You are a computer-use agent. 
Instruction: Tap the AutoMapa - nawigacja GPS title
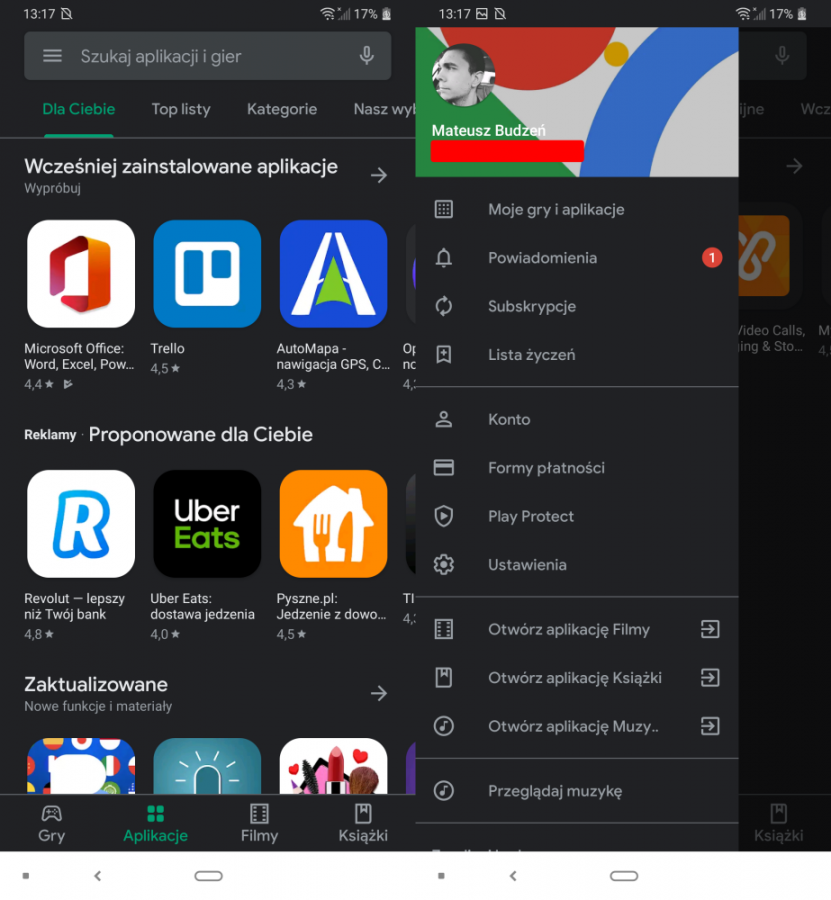point(333,356)
